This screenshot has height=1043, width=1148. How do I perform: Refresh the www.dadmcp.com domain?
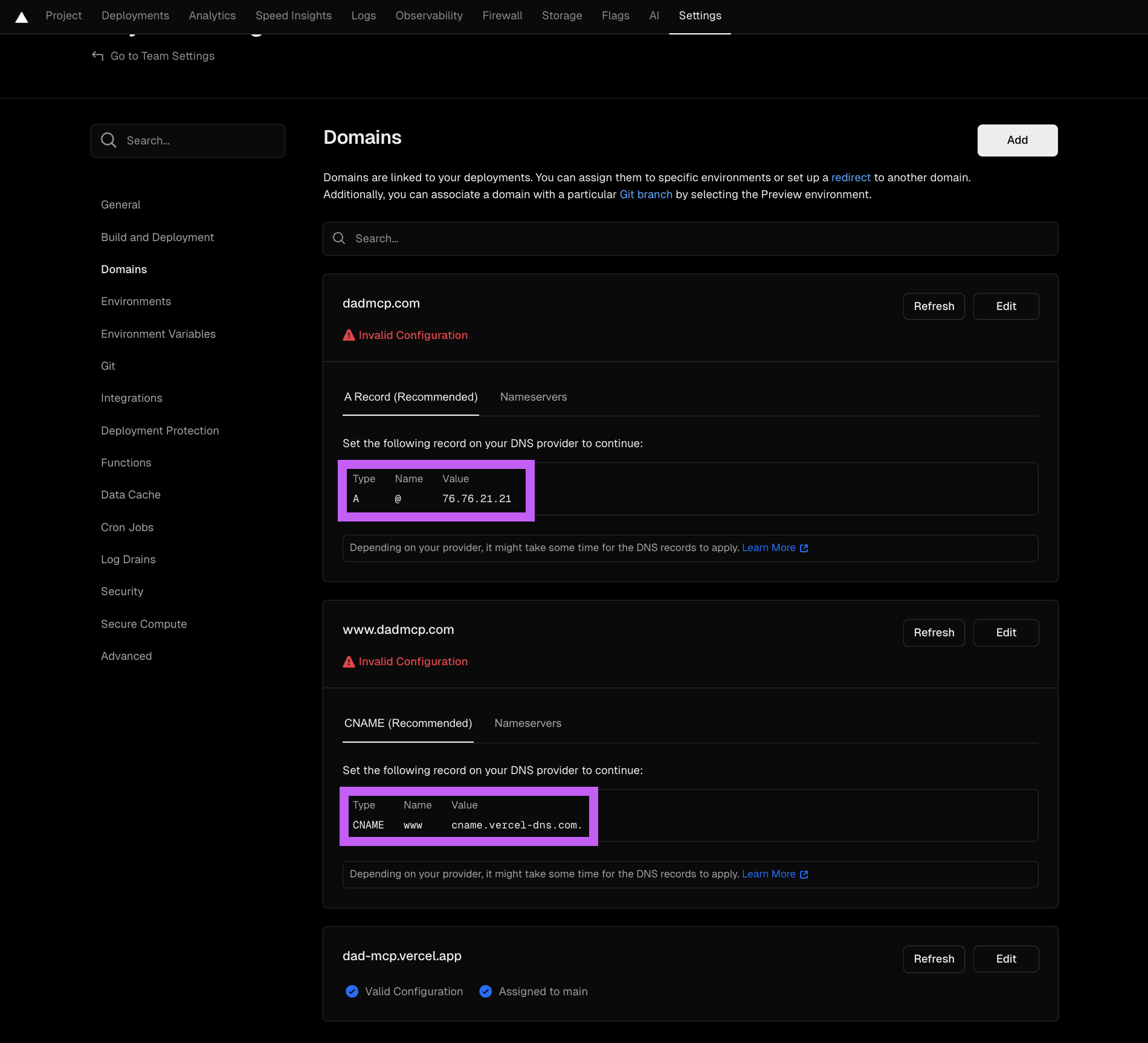[934, 633]
